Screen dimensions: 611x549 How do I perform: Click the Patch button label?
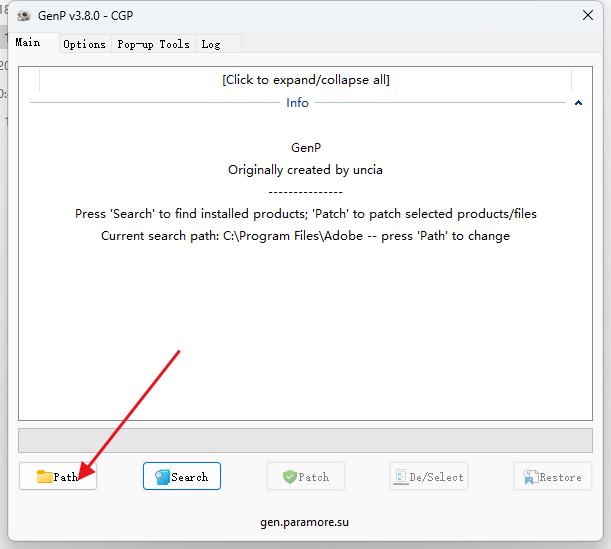tap(314, 477)
